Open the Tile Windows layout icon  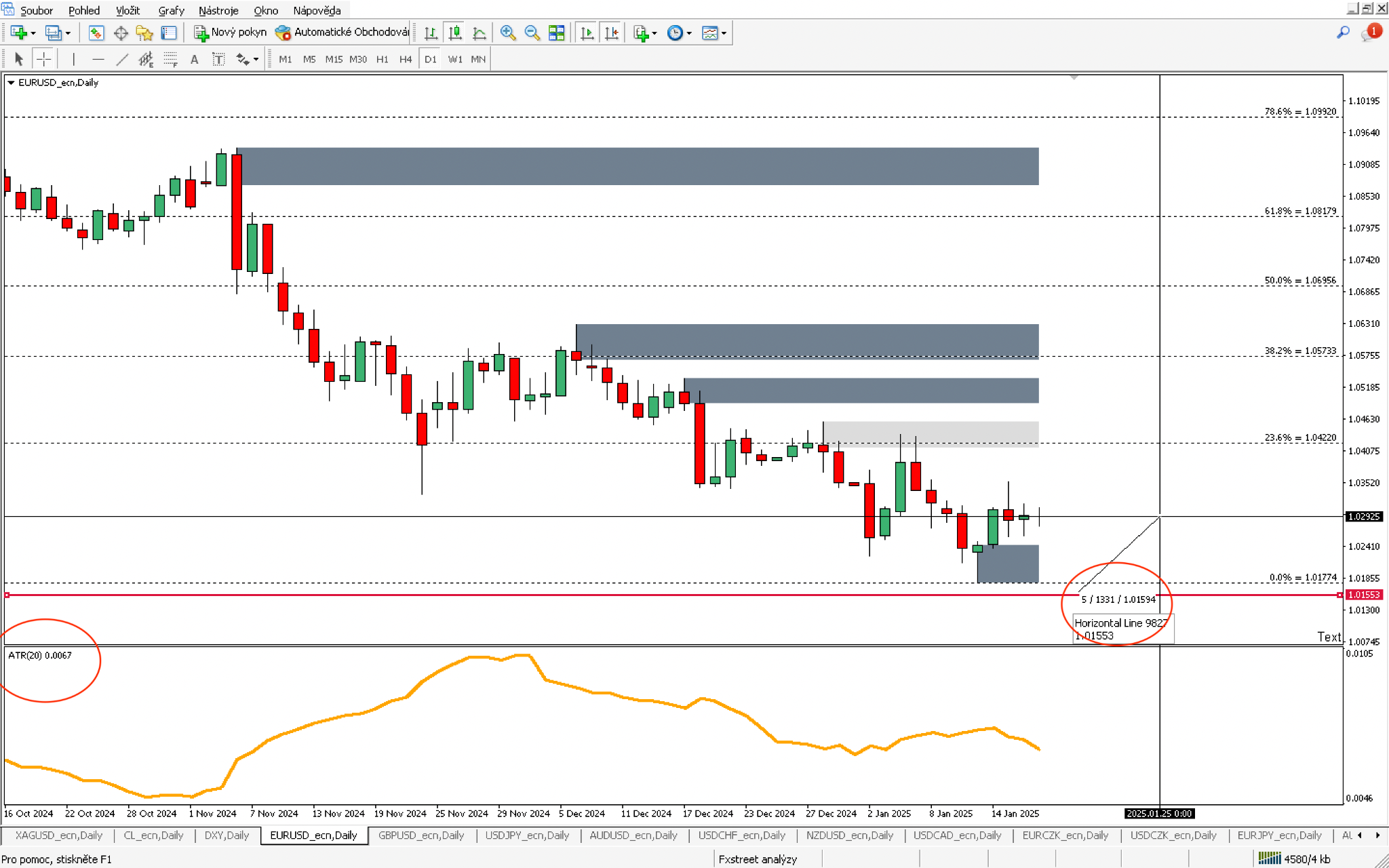tap(556, 33)
